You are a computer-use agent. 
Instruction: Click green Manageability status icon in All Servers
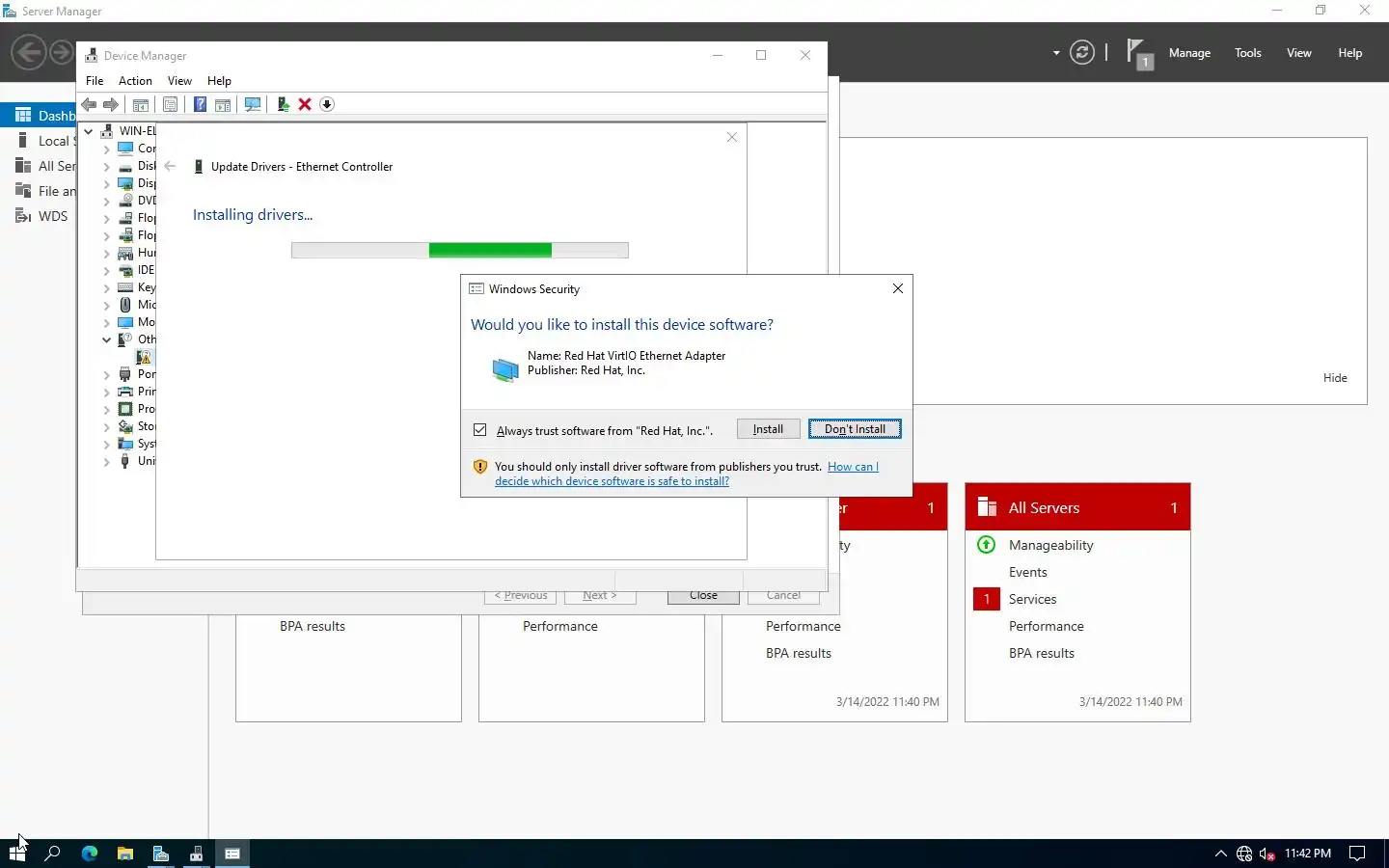point(986,545)
